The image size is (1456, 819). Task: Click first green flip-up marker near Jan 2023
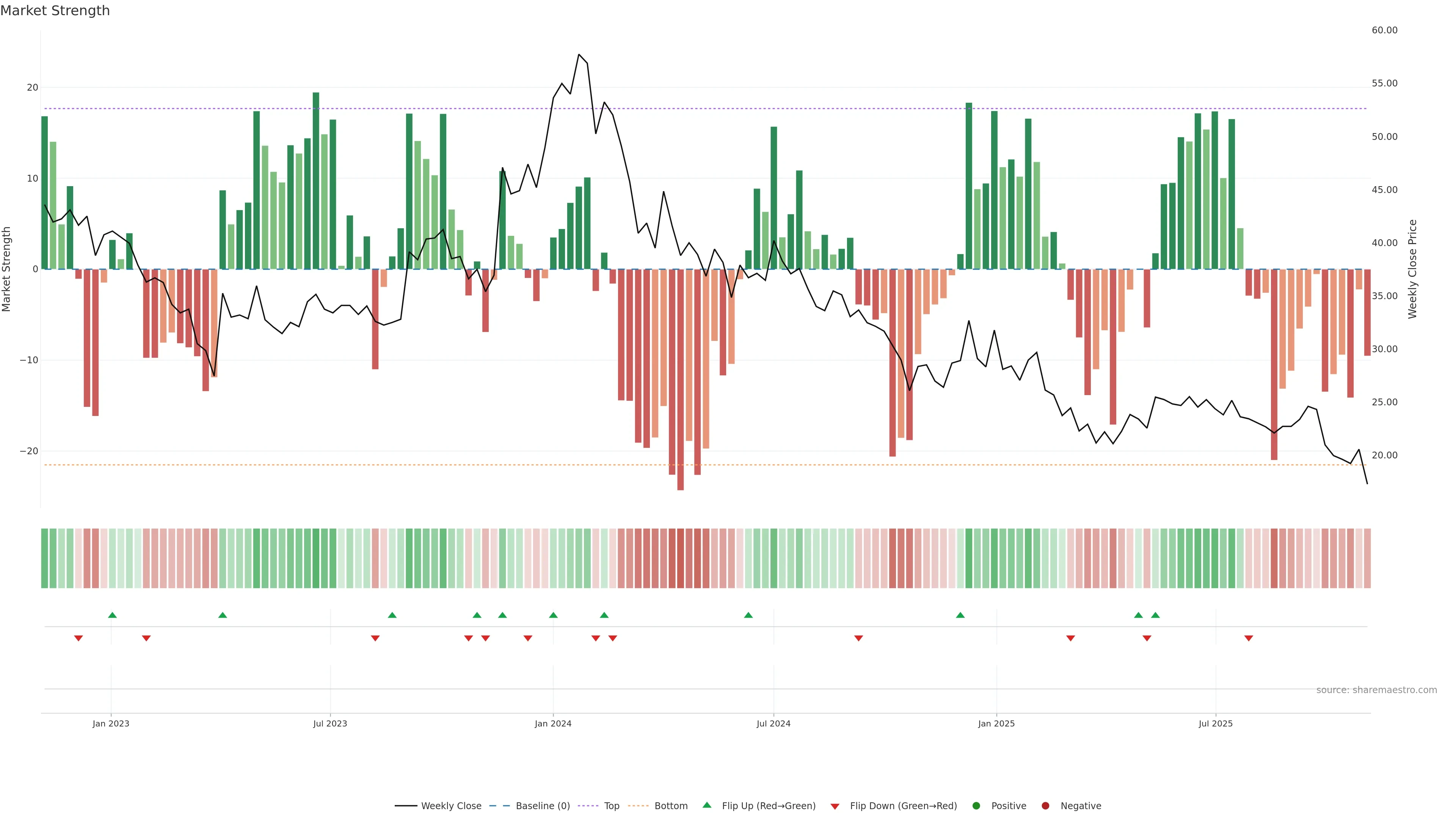(112, 615)
